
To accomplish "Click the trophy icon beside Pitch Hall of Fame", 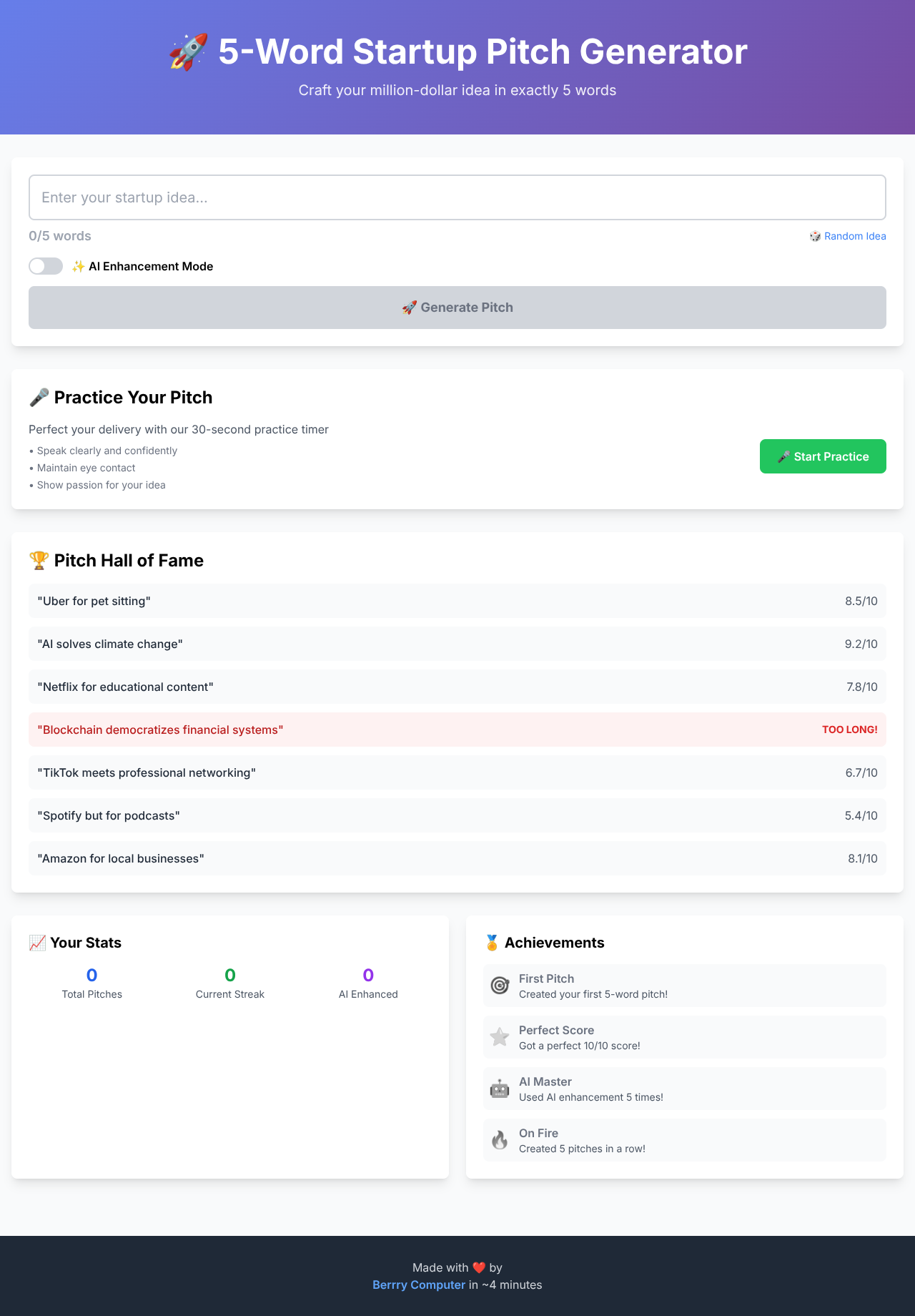I will [x=39, y=560].
